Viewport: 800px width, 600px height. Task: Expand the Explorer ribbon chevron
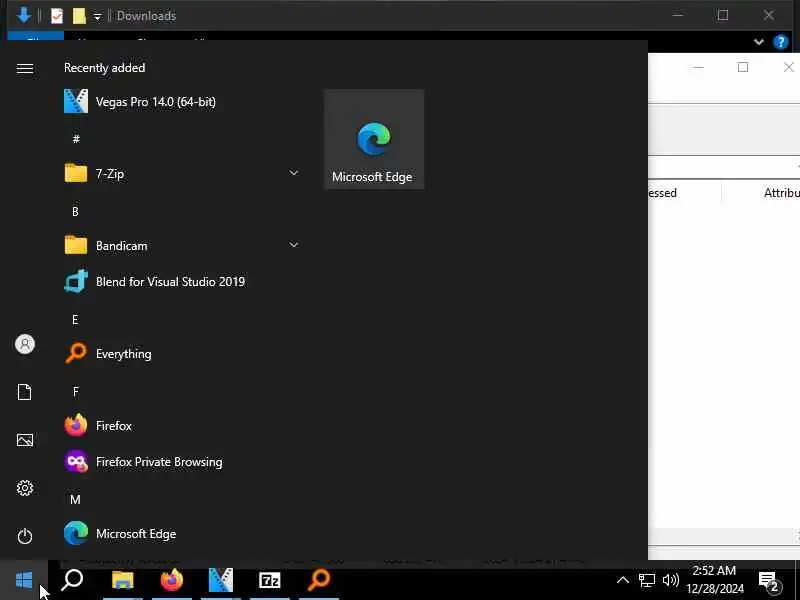tap(759, 42)
